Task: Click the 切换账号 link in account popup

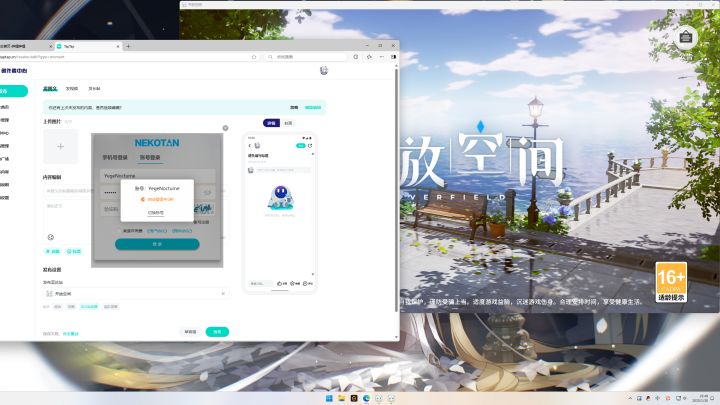Action: click(156, 213)
